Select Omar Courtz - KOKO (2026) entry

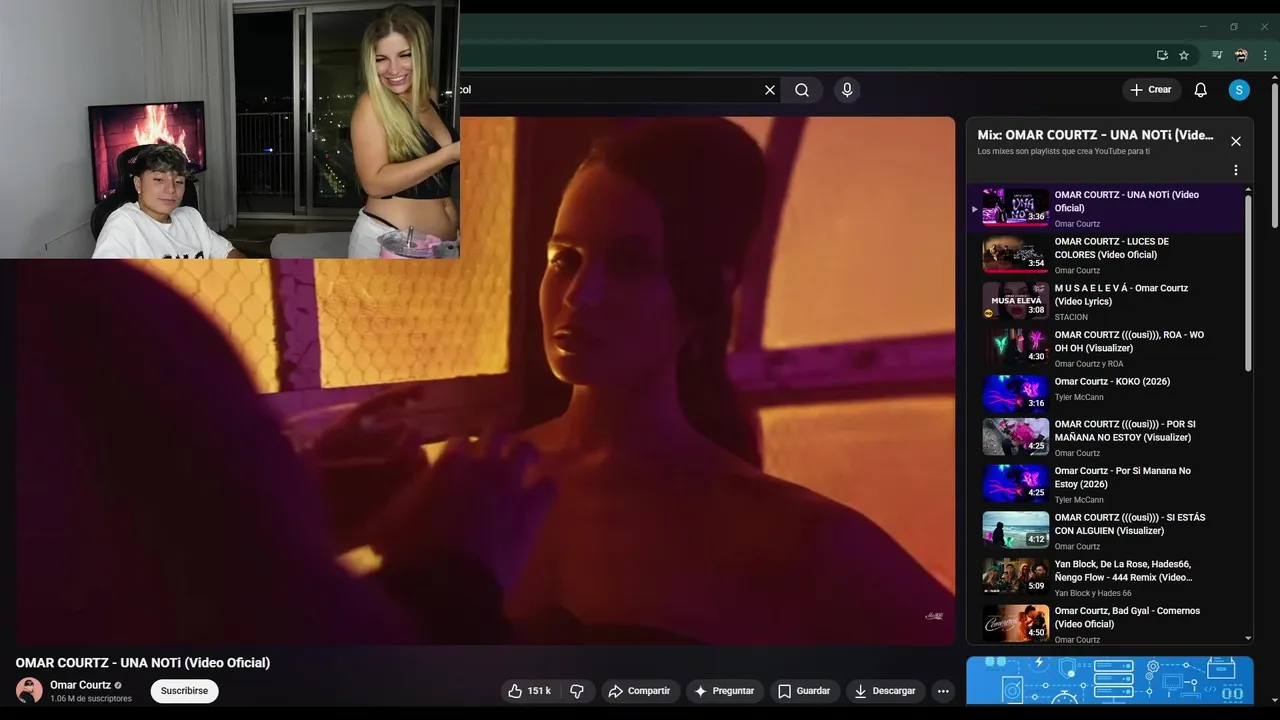point(1108,394)
